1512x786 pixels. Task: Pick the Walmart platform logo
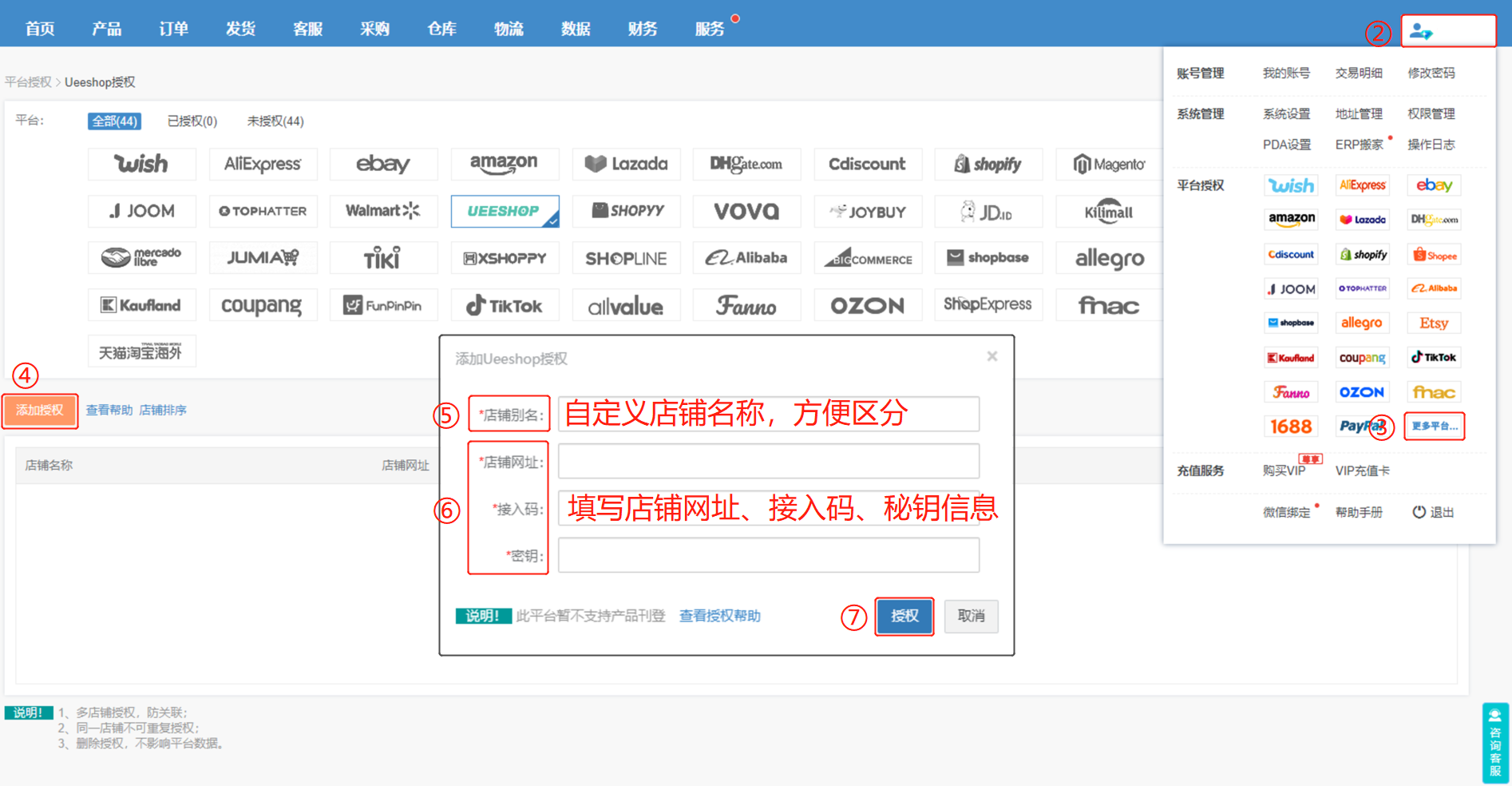(383, 211)
